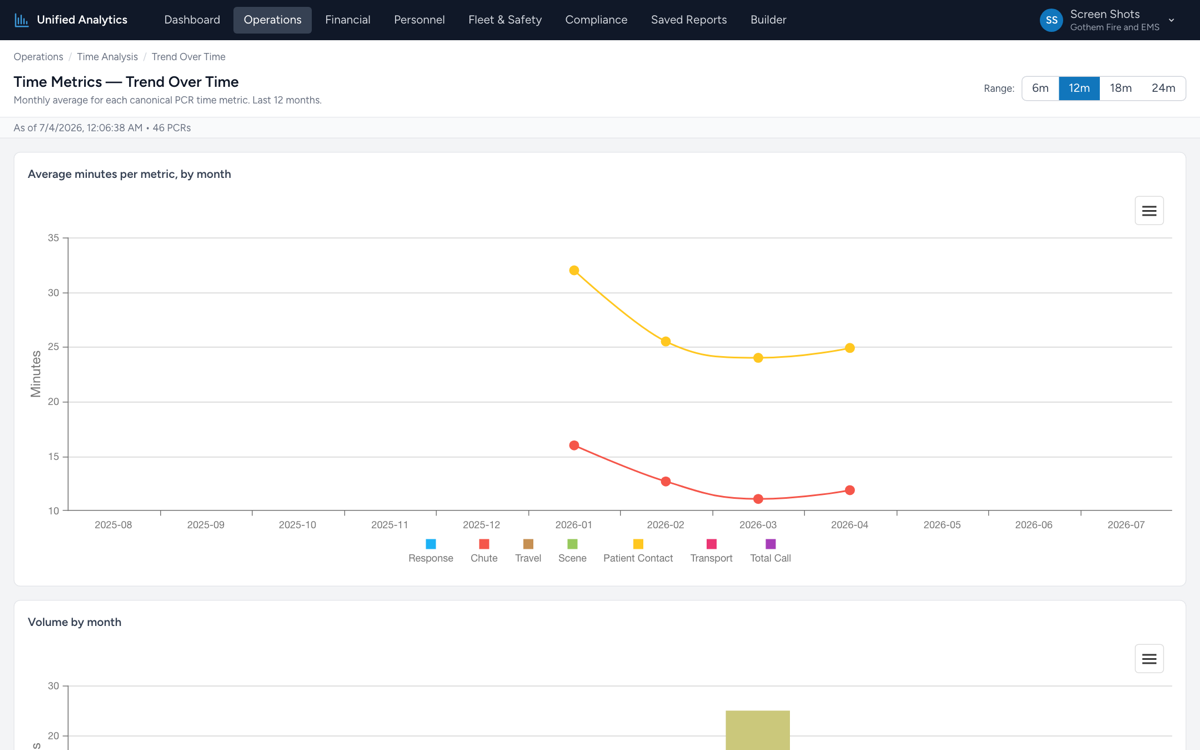Click the Time Analysis breadcrumb link

[107, 57]
